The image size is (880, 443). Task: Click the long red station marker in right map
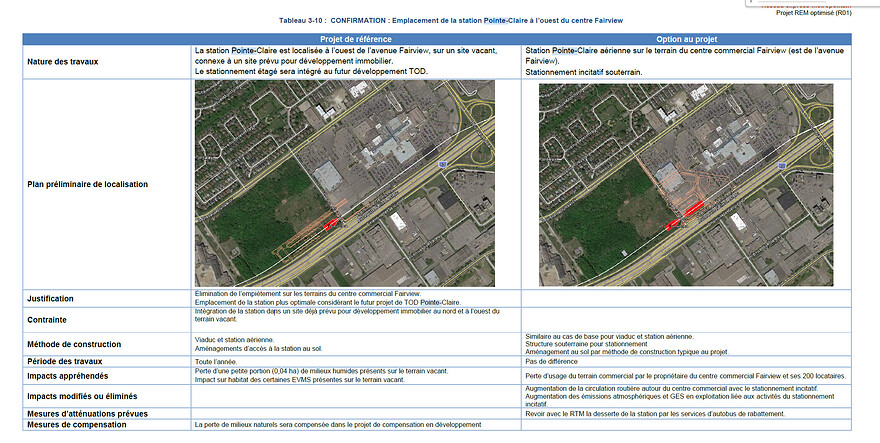point(694,208)
